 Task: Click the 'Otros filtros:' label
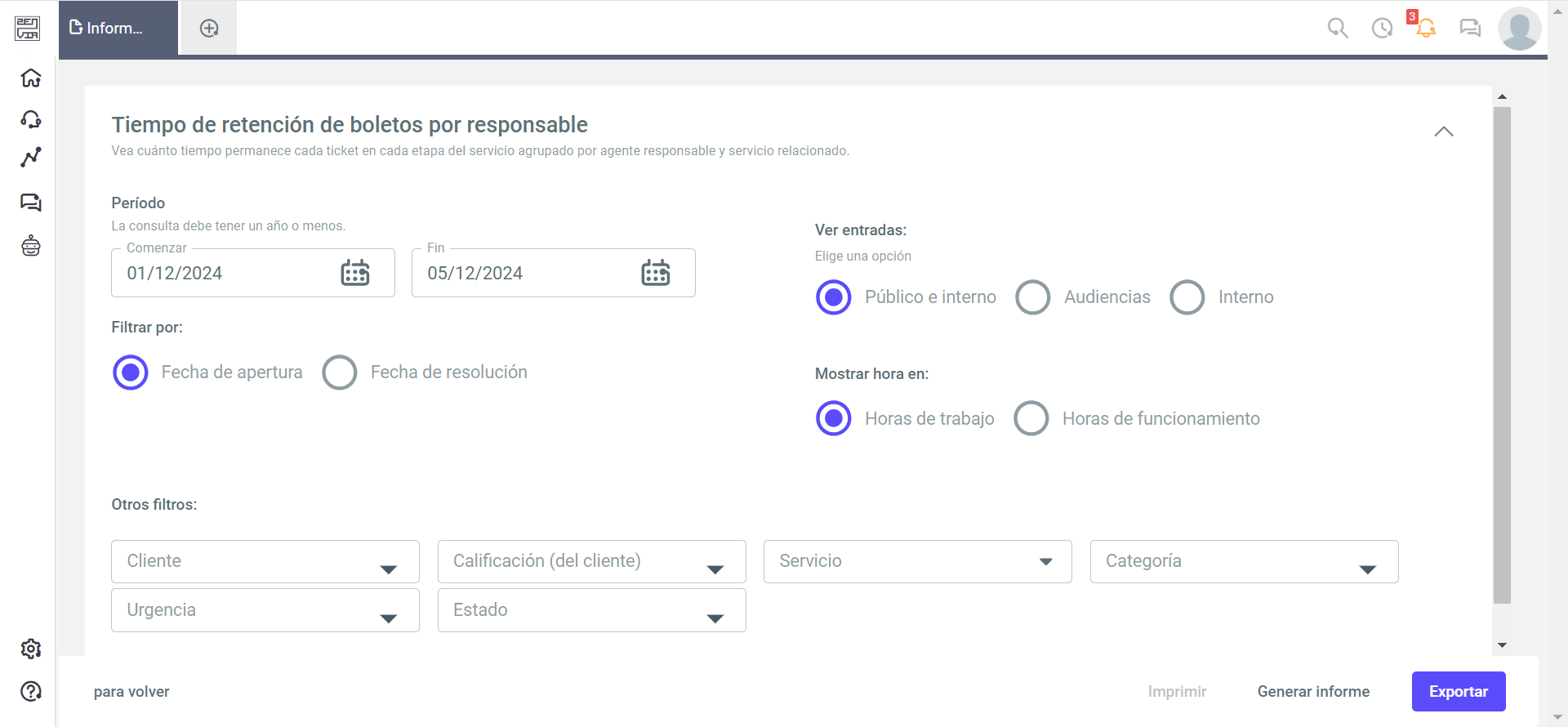tap(154, 505)
